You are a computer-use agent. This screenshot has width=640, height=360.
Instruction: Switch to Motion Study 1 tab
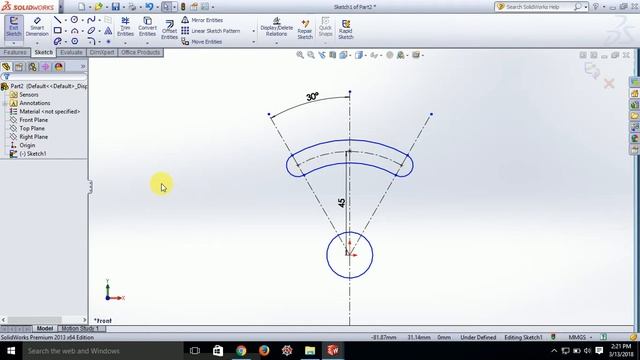click(x=80, y=329)
